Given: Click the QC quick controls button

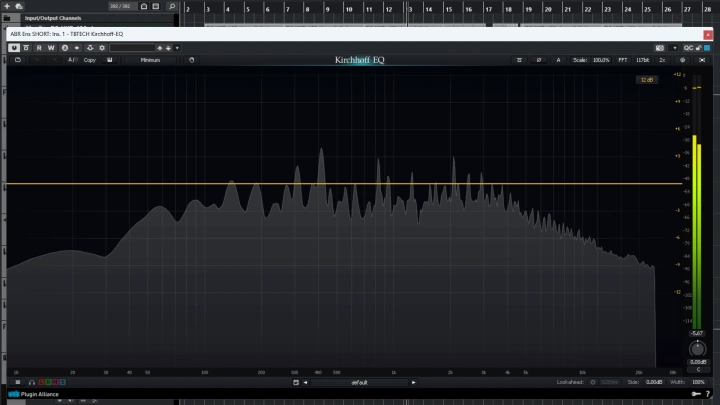Looking at the screenshot, I should pos(688,47).
